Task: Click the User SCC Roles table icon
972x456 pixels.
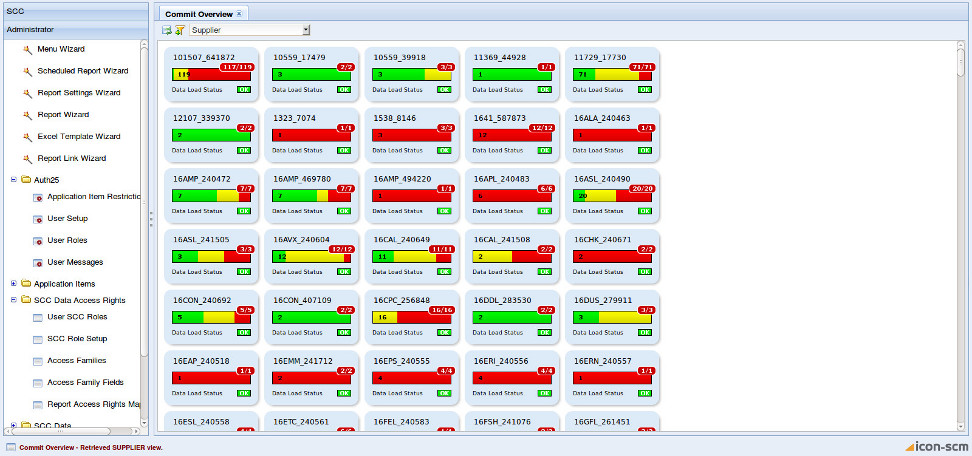Action: click(38, 317)
